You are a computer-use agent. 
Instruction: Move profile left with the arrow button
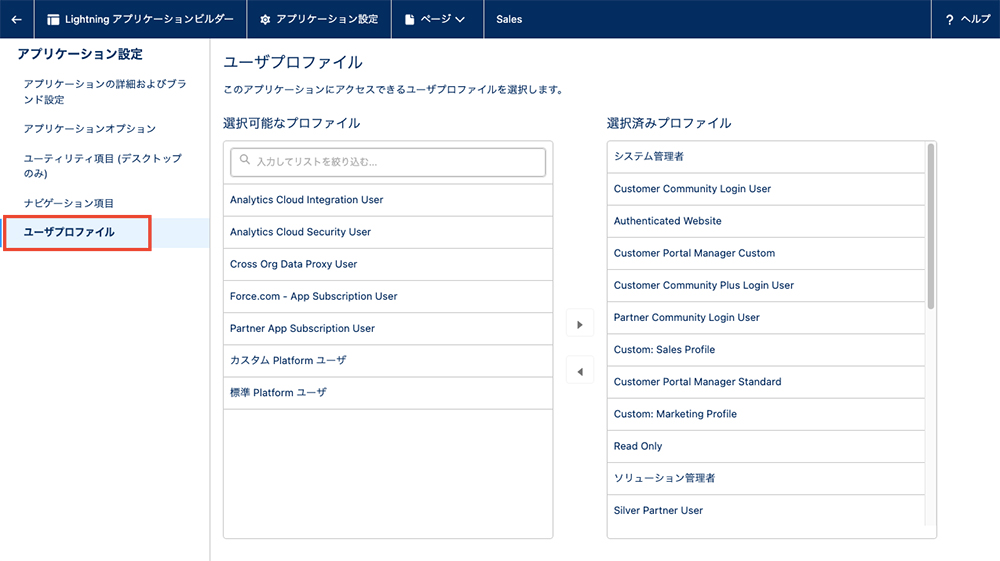point(580,372)
